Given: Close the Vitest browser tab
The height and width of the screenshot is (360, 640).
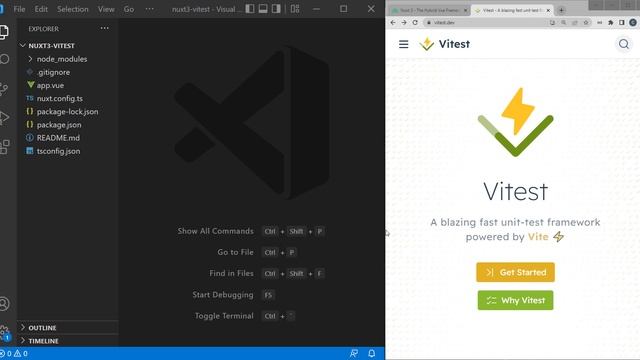Looking at the screenshot, I should pos(548,10).
